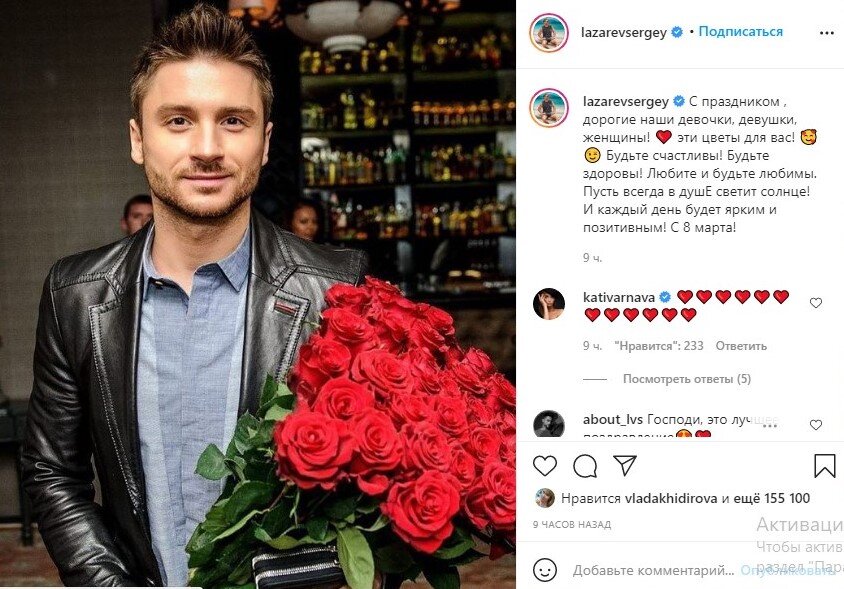Open the about_lvs avatar
Viewport: 844px width, 589px height.
(548, 425)
